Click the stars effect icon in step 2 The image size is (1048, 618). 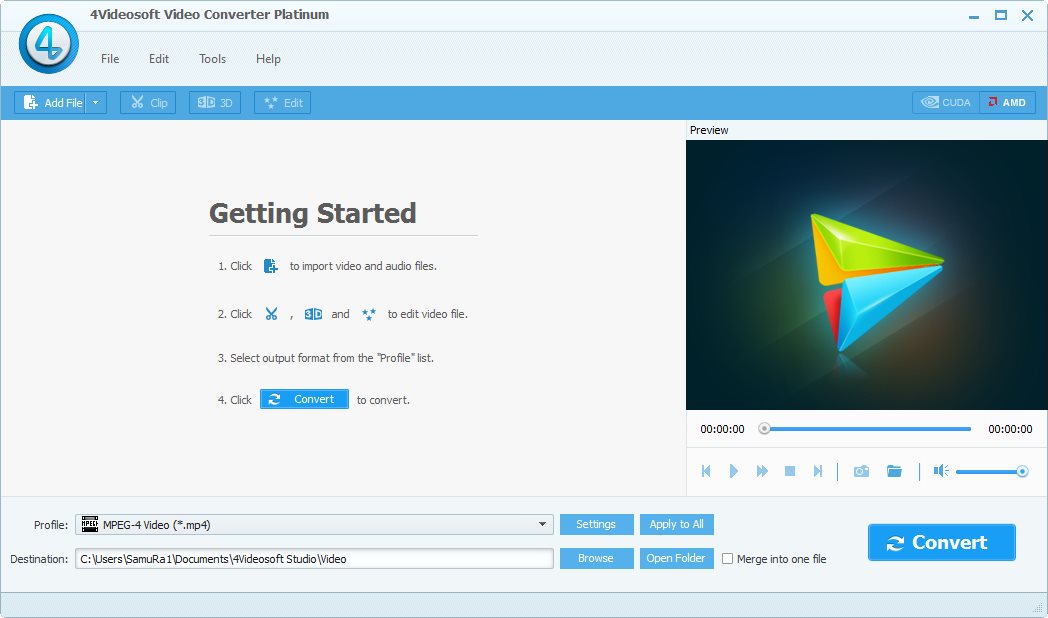(x=368, y=314)
